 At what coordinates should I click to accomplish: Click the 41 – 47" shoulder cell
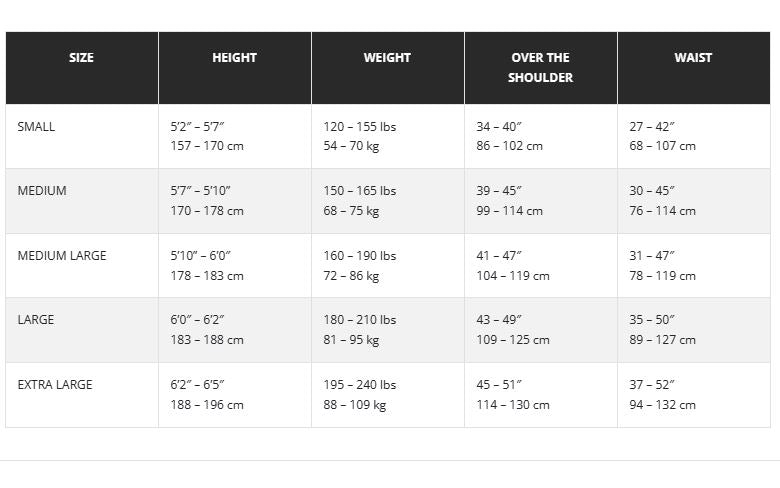tap(499, 256)
